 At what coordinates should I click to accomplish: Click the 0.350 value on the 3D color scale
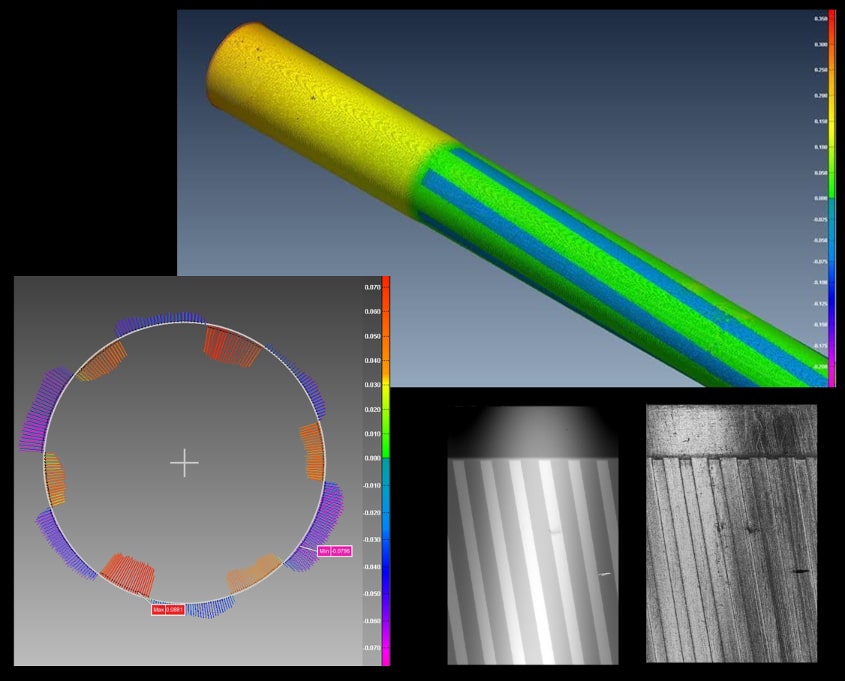pos(820,19)
